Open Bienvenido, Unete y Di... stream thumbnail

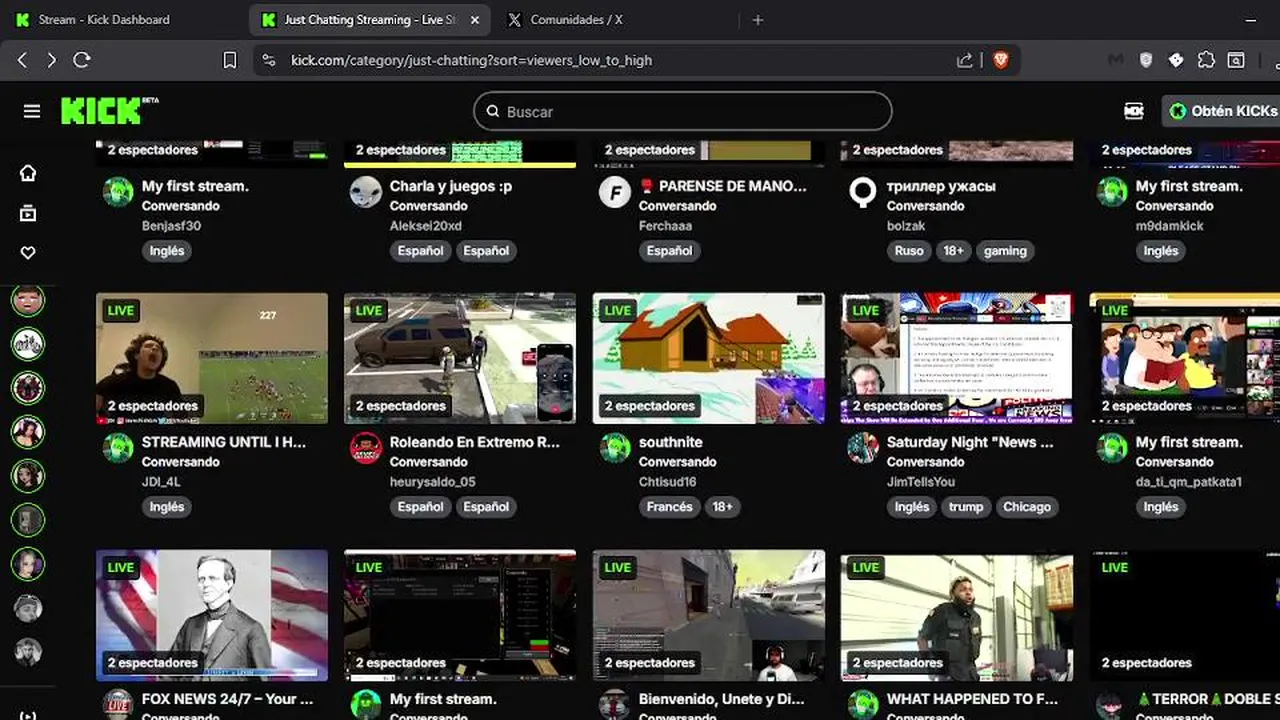(x=709, y=615)
